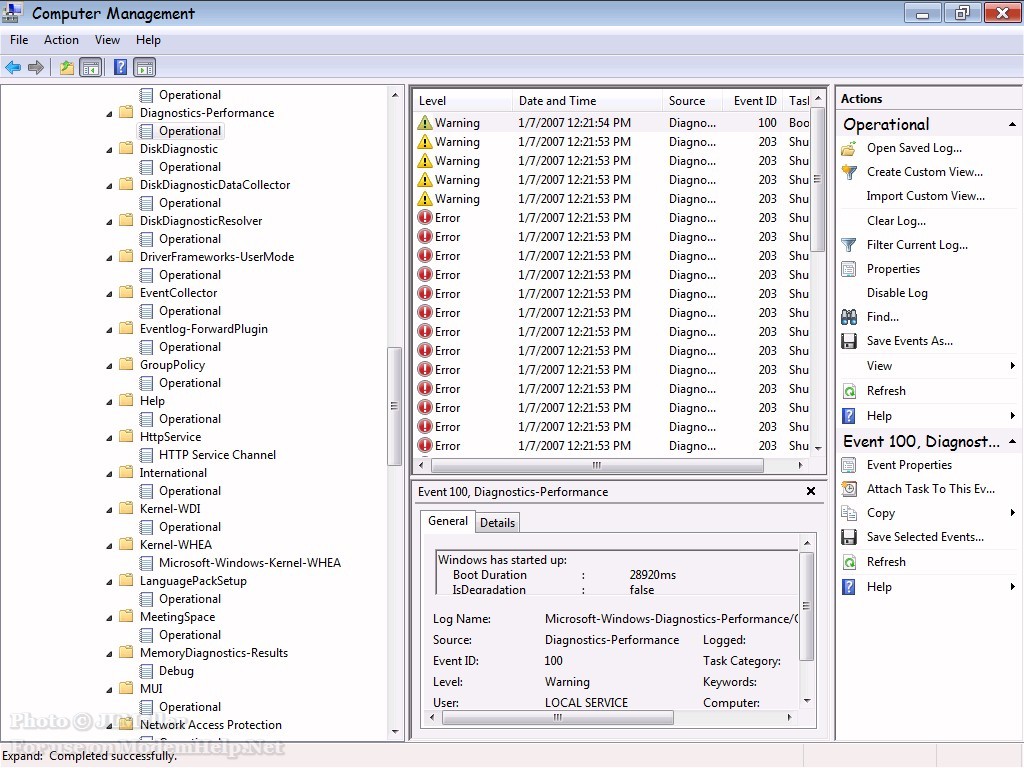1024x768 pixels.
Task: Close the Event 100 preview pane
Action: point(810,491)
